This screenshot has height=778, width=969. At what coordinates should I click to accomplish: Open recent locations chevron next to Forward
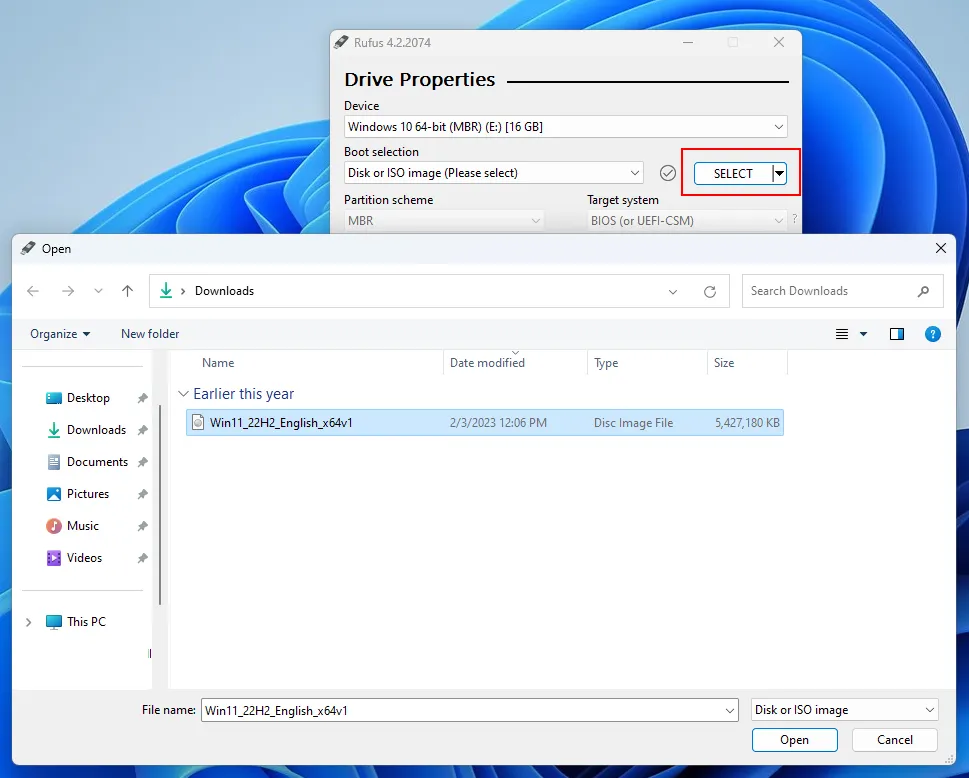pyautogui.click(x=98, y=291)
